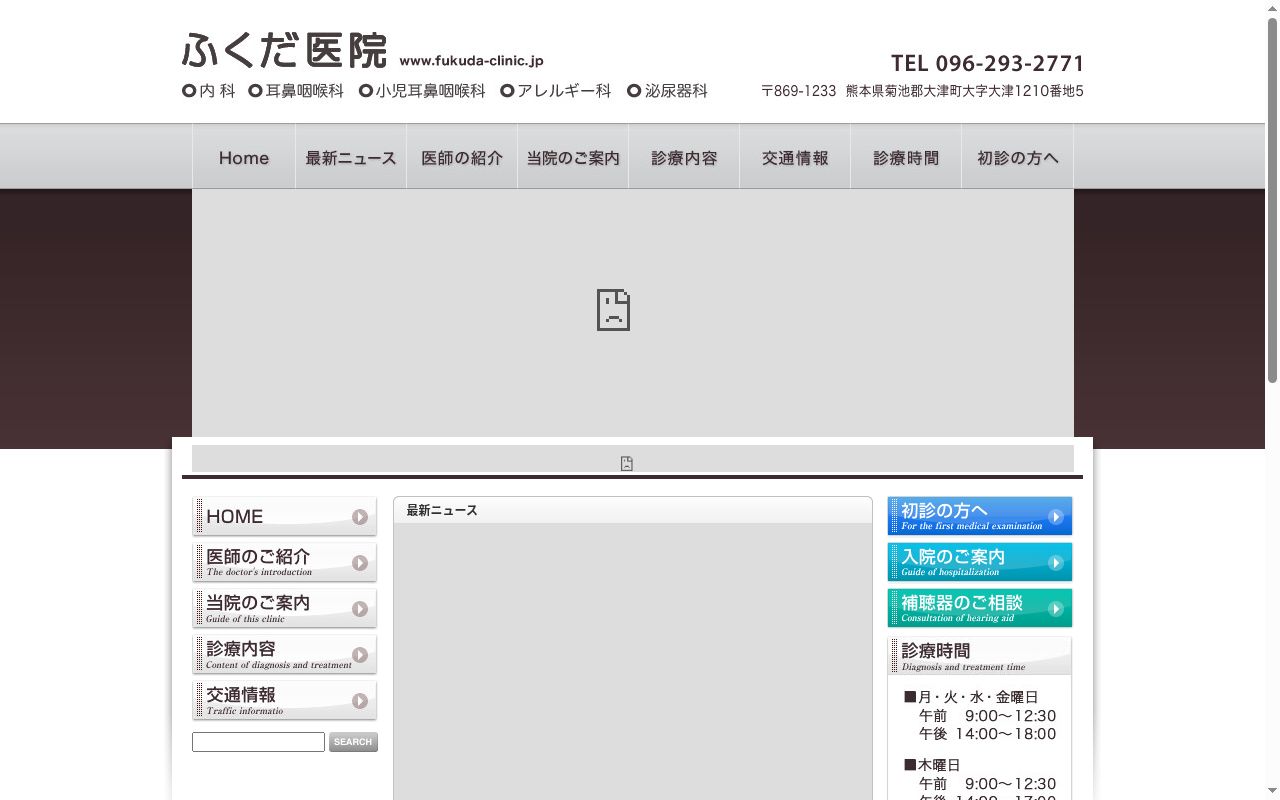
Task: Open the blue 初診の方へ first examination banner
Action: (x=980, y=516)
